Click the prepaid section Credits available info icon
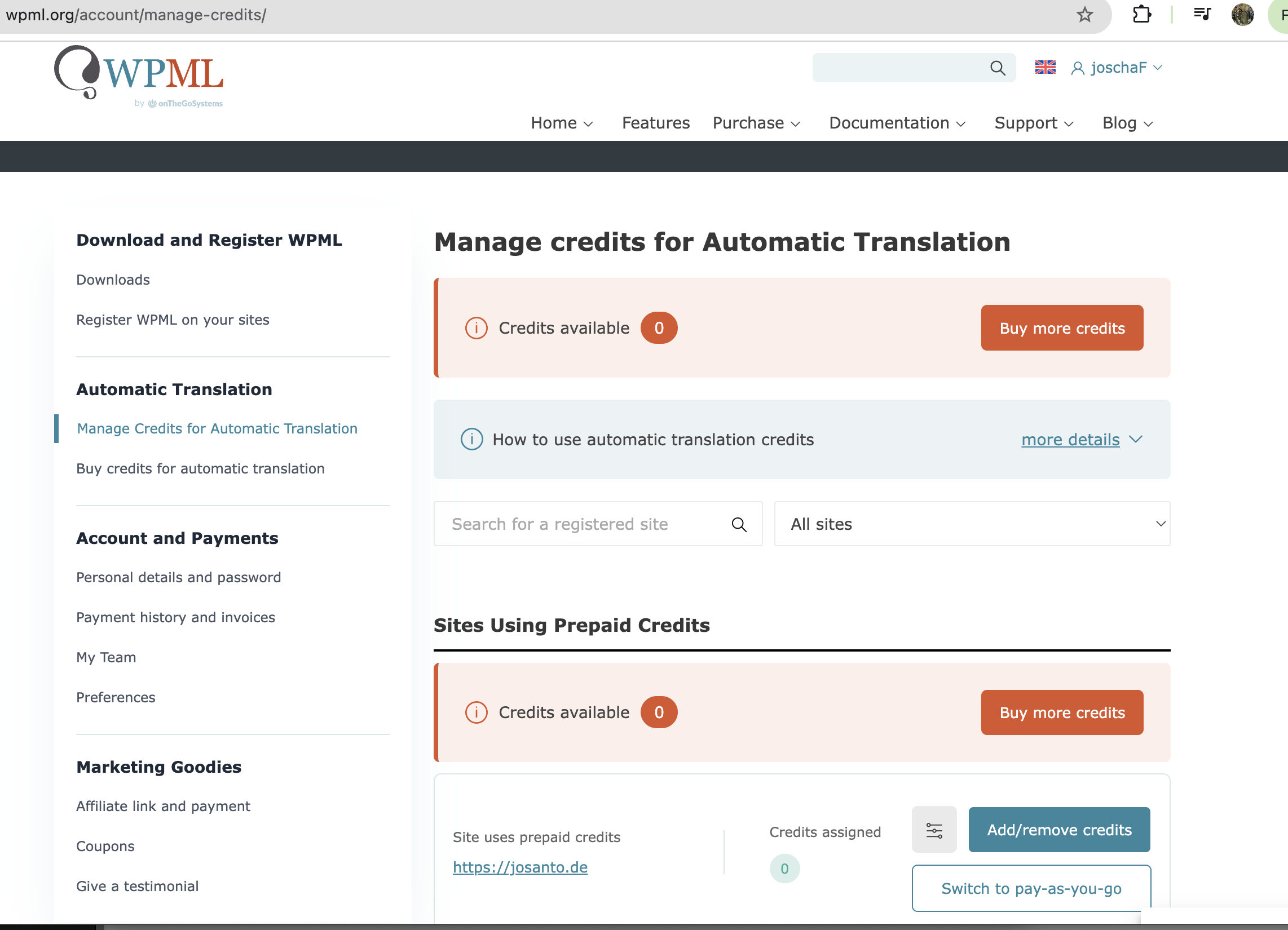Screen dimensions: 1288x930 click(x=476, y=712)
